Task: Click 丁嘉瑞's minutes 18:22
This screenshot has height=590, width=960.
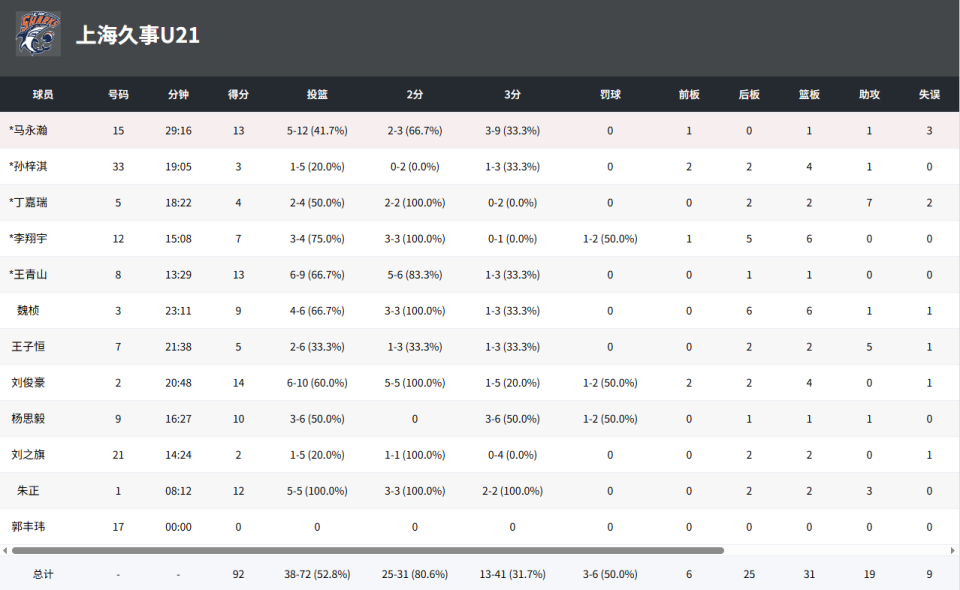Action: point(178,203)
